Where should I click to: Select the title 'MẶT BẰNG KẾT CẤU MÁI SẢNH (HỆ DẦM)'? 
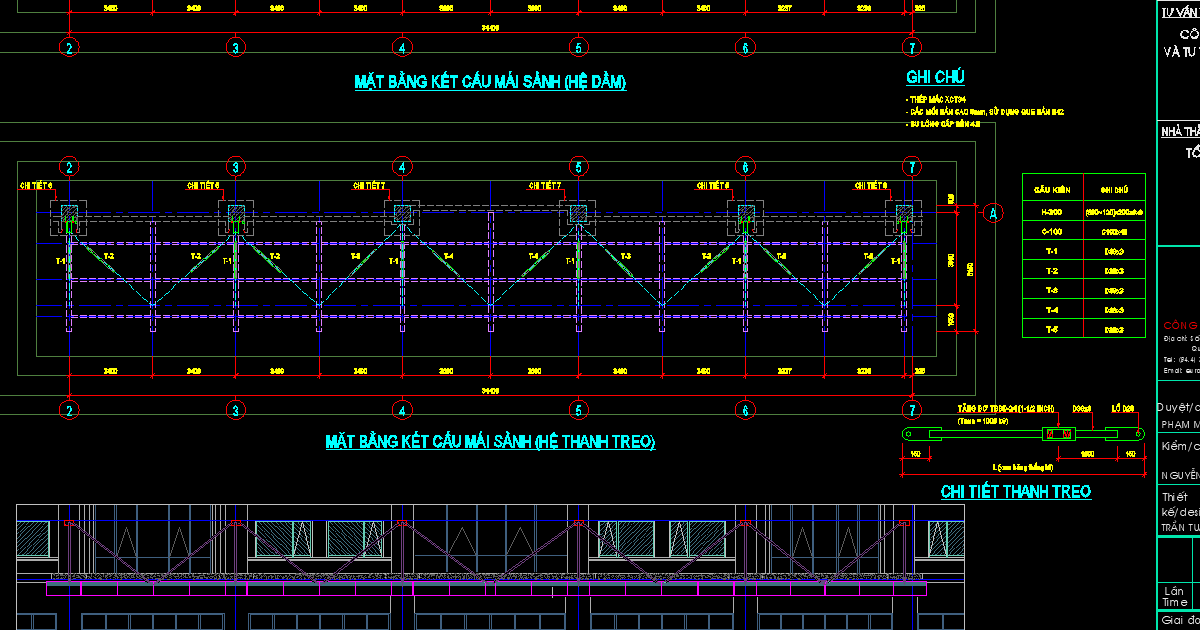click(490, 82)
